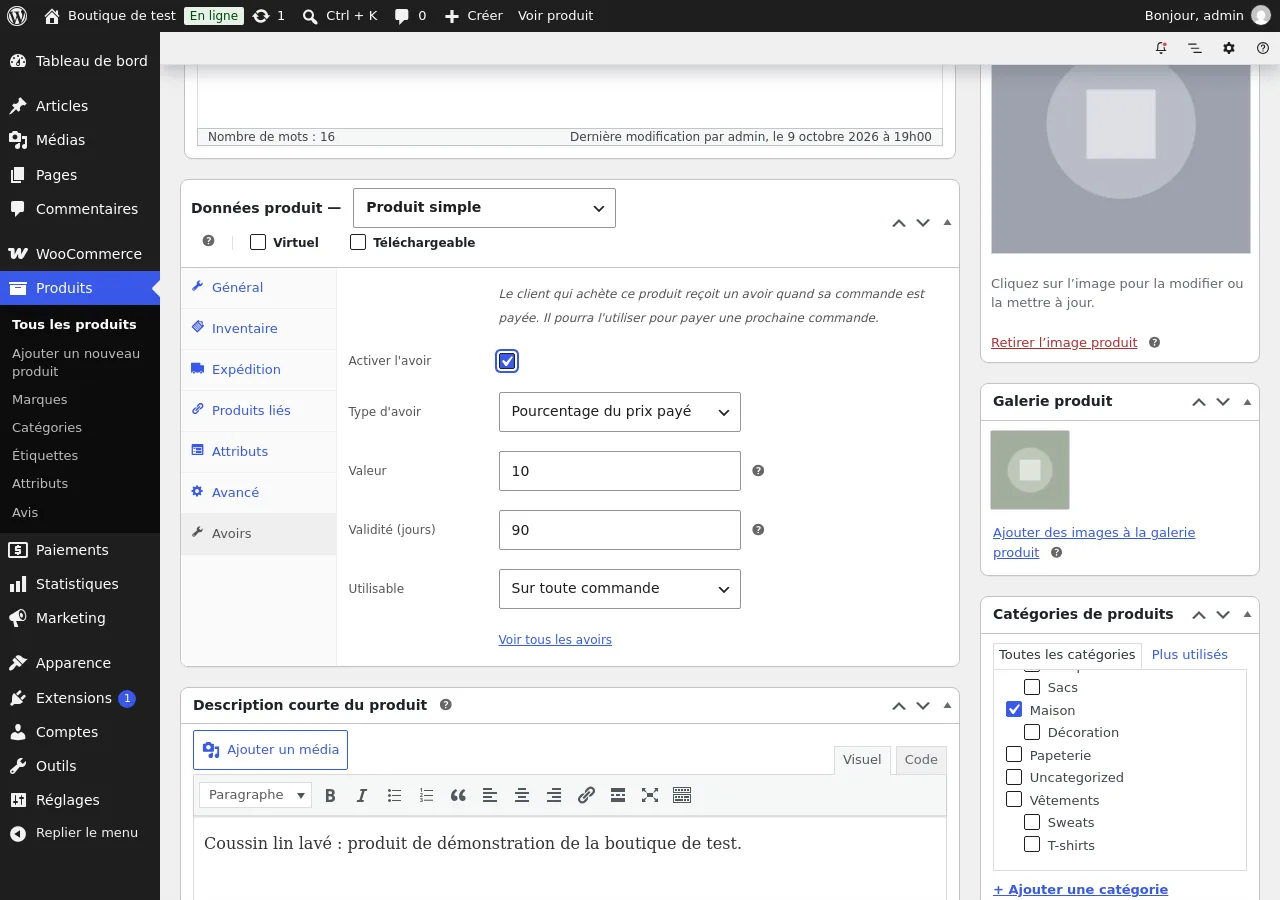Screen dimensions: 1280x900
Task: Toggle the toolbar keyboard icon
Action: point(682,795)
